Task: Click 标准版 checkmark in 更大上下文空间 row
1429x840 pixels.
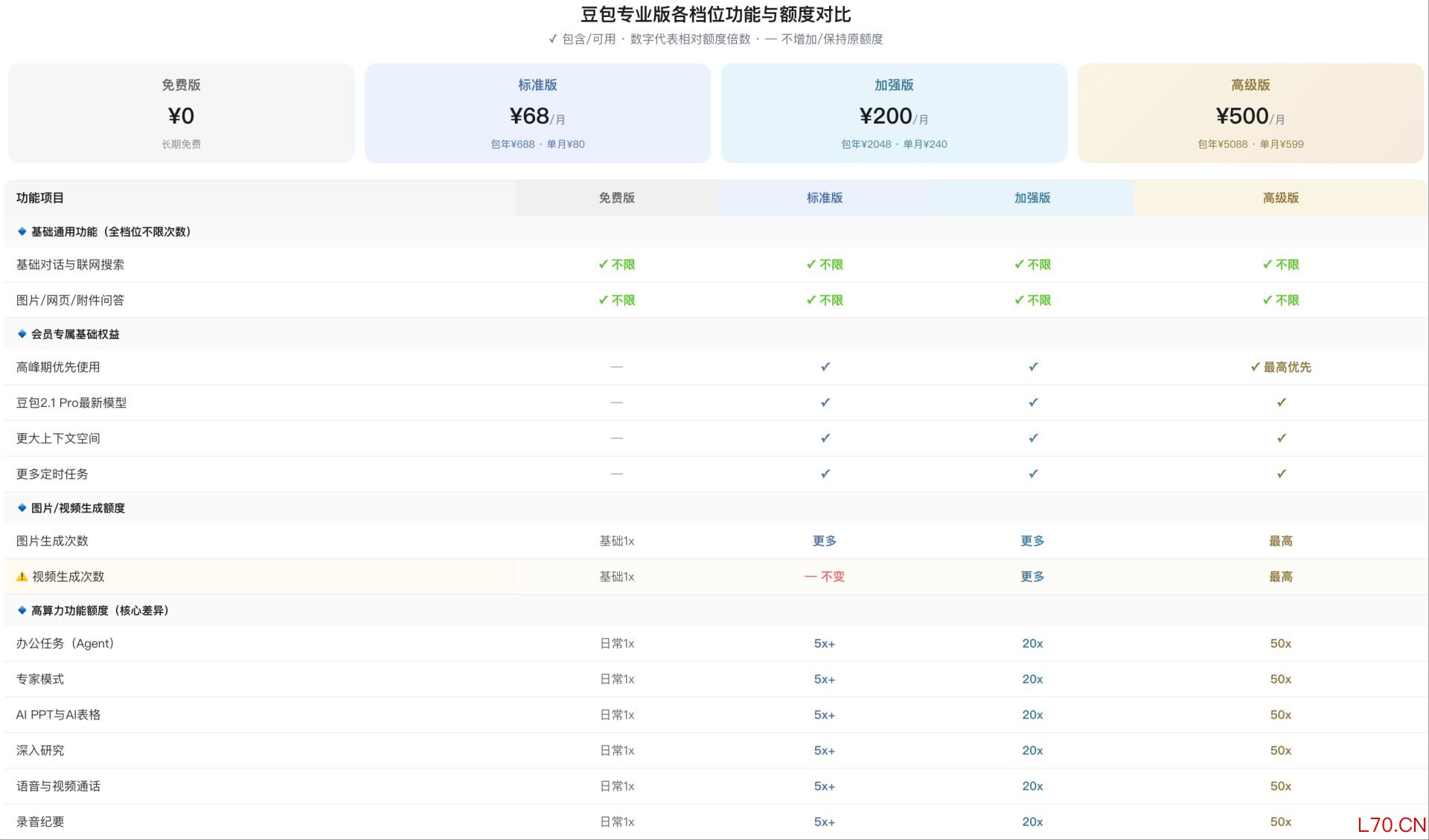Action: (x=825, y=438)
